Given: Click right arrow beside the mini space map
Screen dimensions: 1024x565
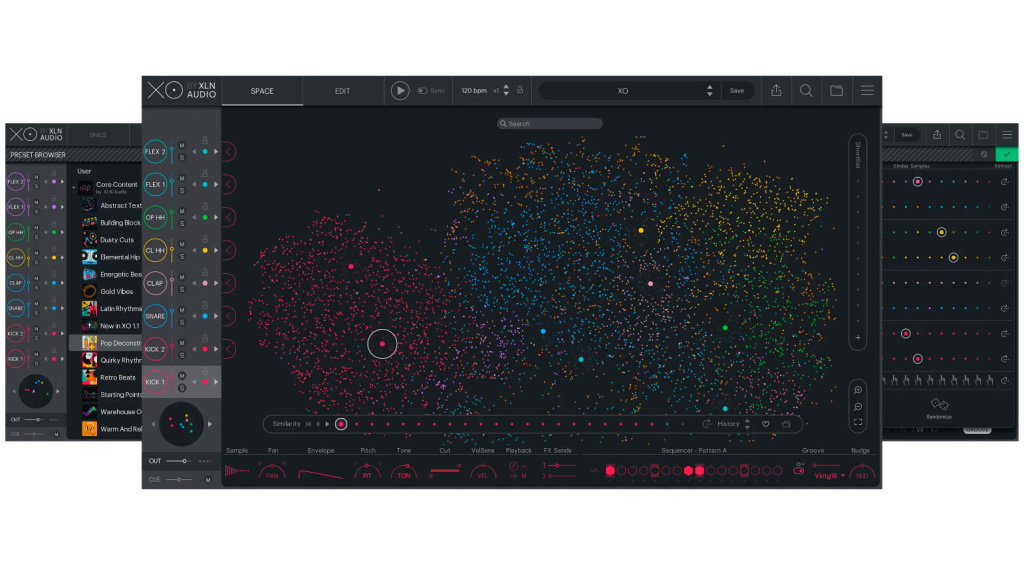Looking at the screenshot, I should click(210, 424).
